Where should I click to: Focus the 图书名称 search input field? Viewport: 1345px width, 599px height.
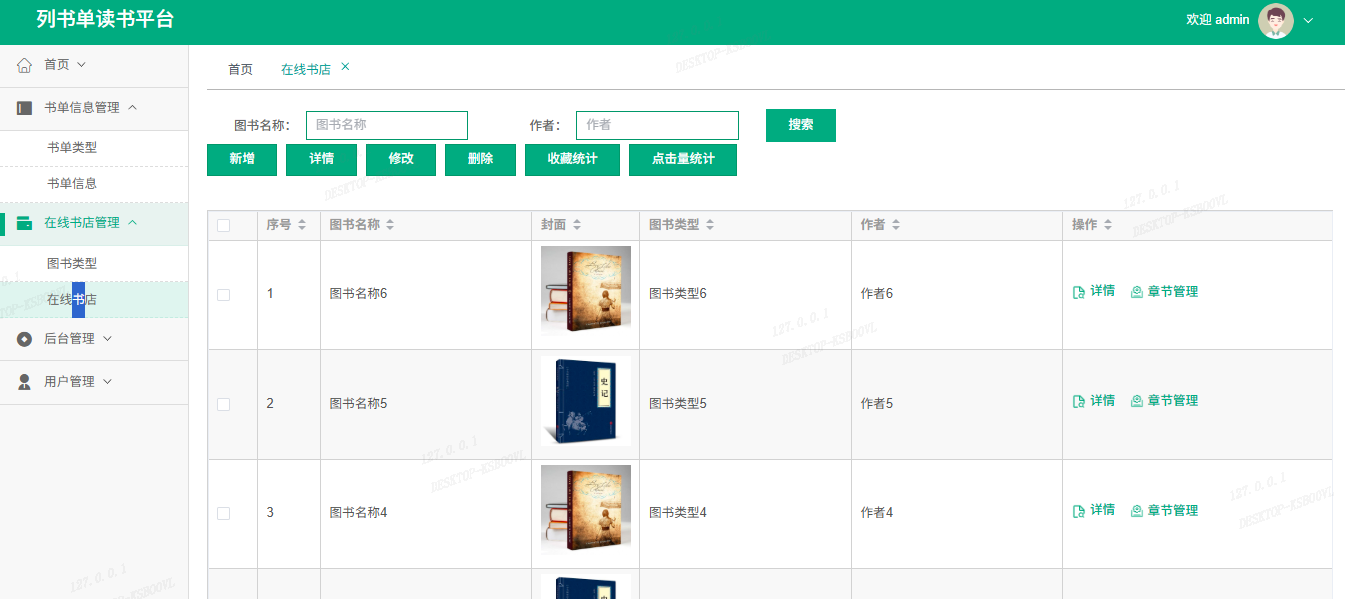pos(387,125)
